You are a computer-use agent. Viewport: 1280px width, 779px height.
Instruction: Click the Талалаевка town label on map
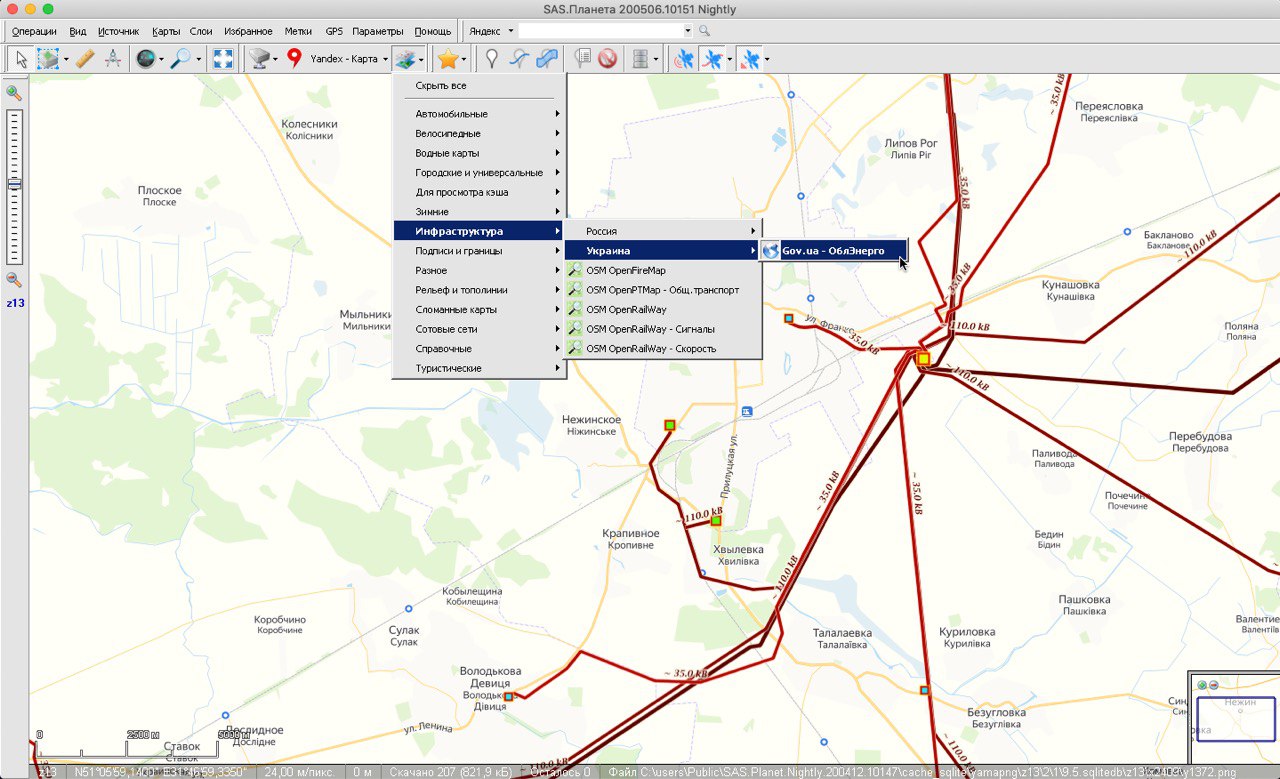click(842, 633)
